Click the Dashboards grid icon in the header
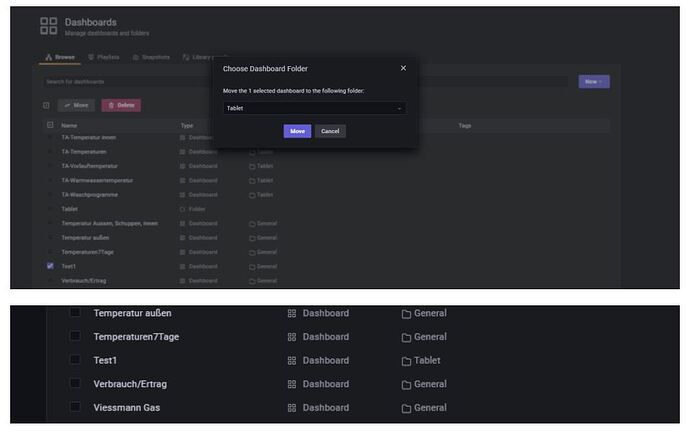This screenshot has width=690, height=441. 48,27
